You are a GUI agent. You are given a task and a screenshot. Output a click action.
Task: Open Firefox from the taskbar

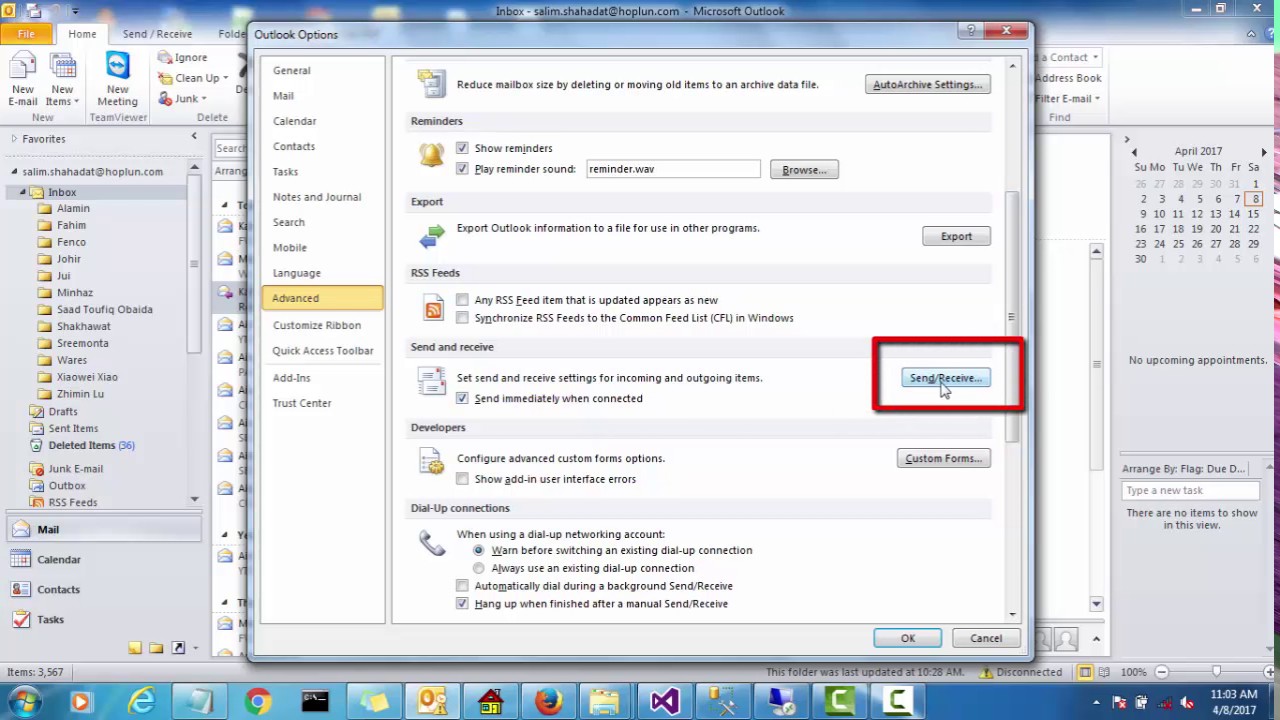click(548, 701)
